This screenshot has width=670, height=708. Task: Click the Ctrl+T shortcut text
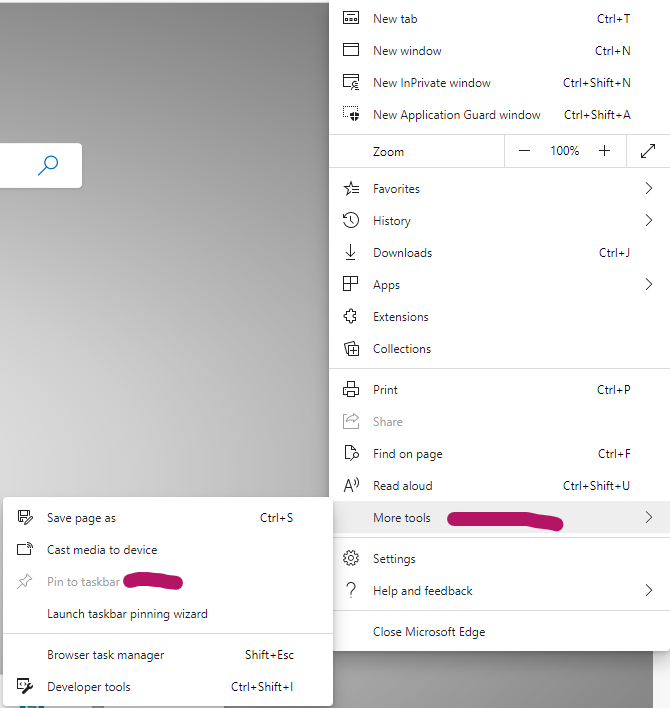click(614, 19)
